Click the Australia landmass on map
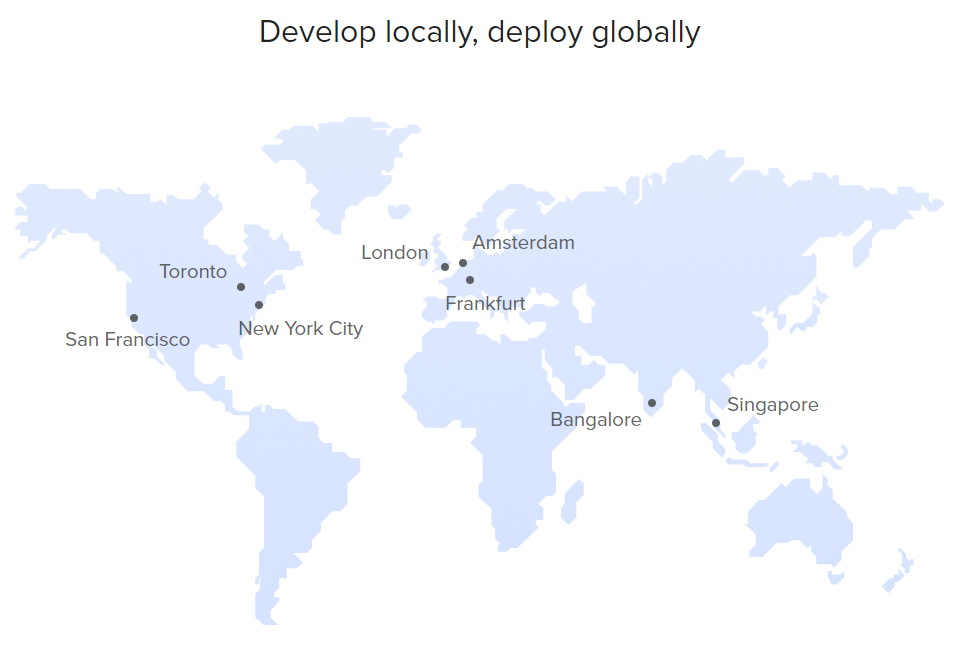The image size is (956, 645). click(x=800, y=523)
